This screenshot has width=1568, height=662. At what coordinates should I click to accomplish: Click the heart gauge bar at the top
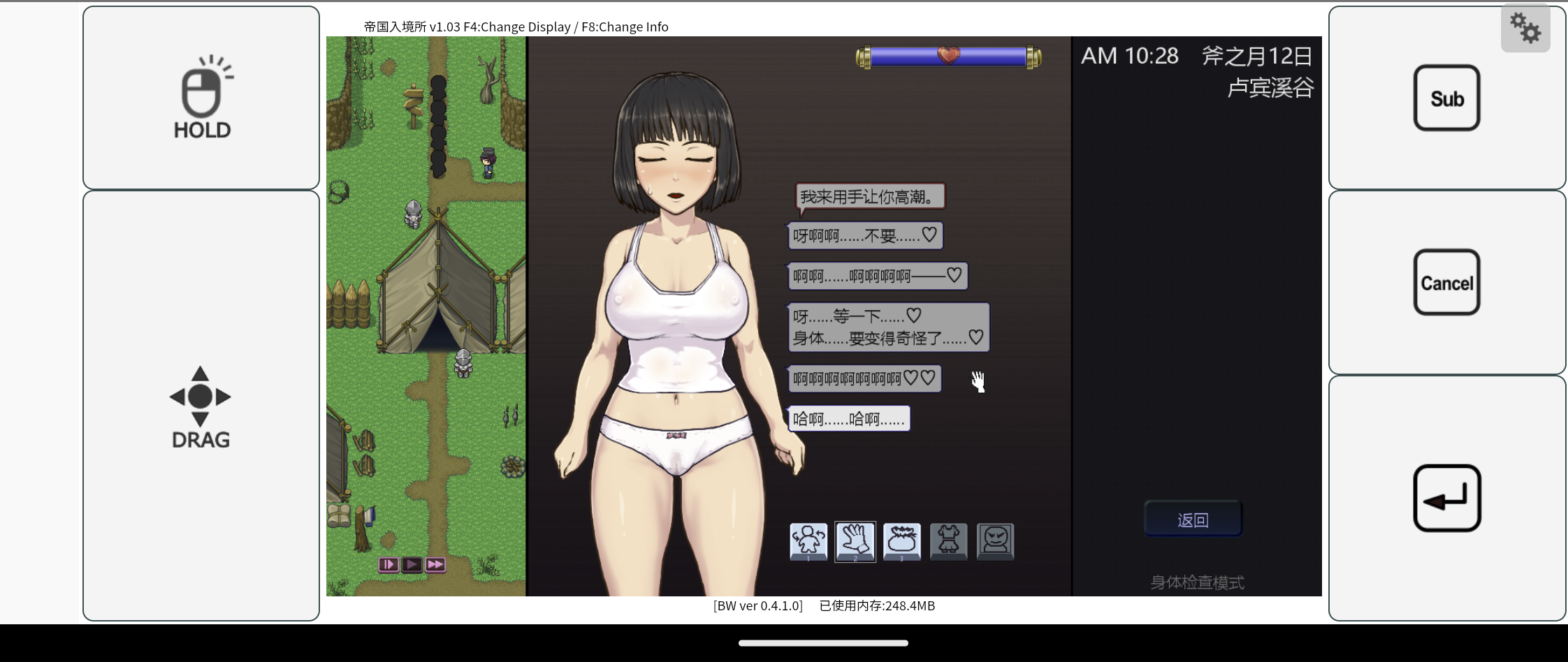[948, 57]
